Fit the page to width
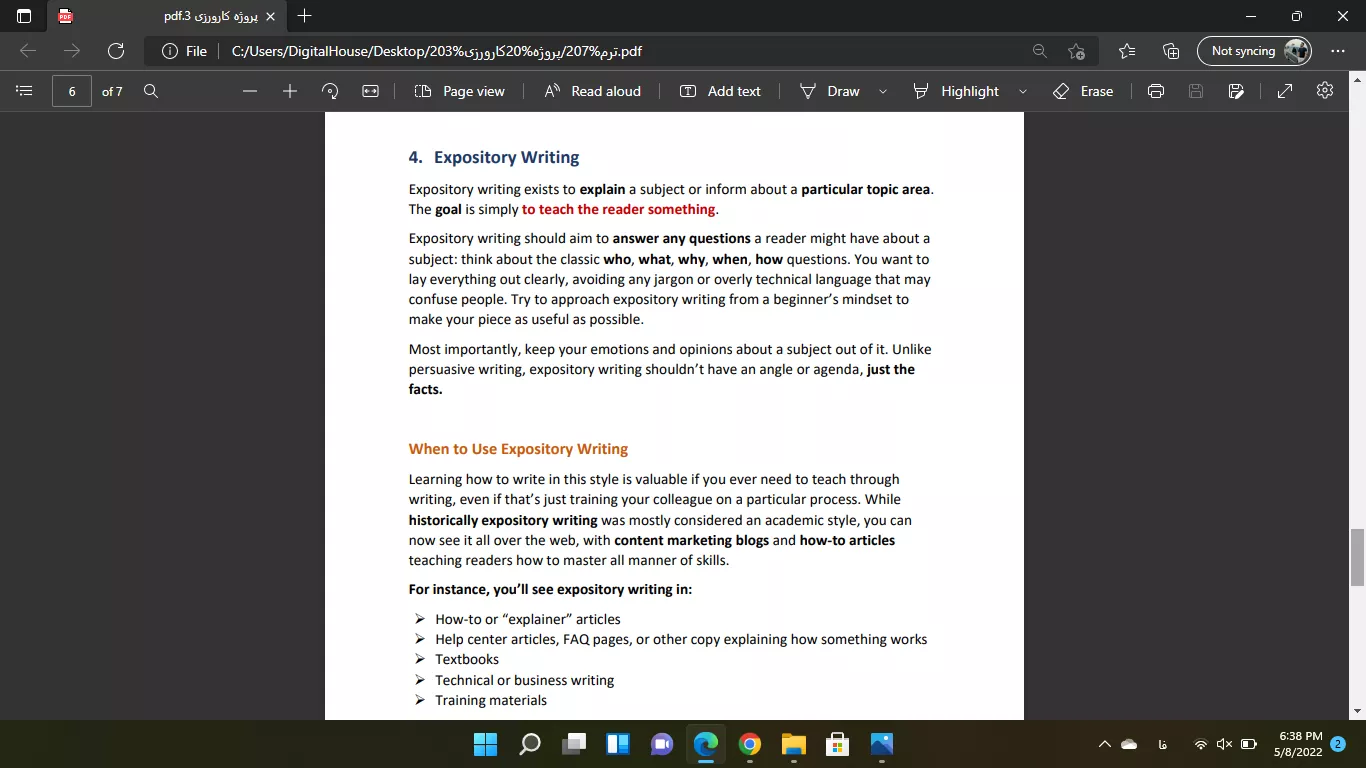Image resolution: width=1366 pixels, height=768 pixels. pyautogui.click(x=371, y=91)
